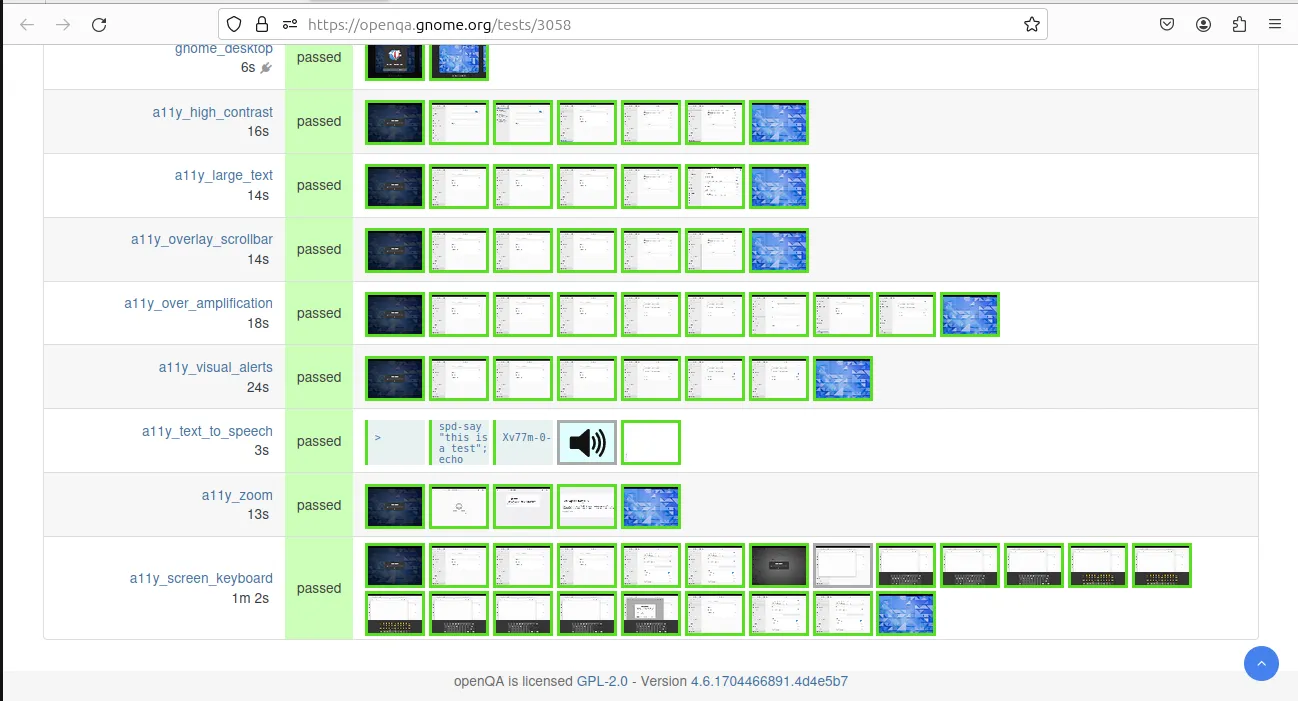Open the a11y_screen_keyboard test link

point(201,578)
